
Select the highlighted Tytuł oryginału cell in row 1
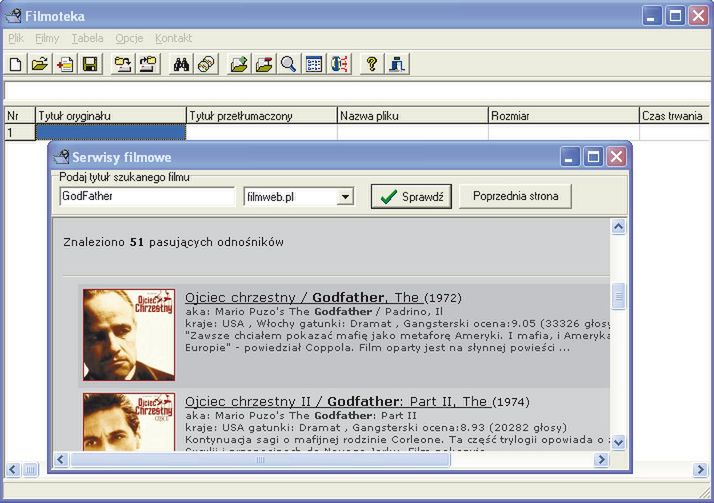(111, 132)
